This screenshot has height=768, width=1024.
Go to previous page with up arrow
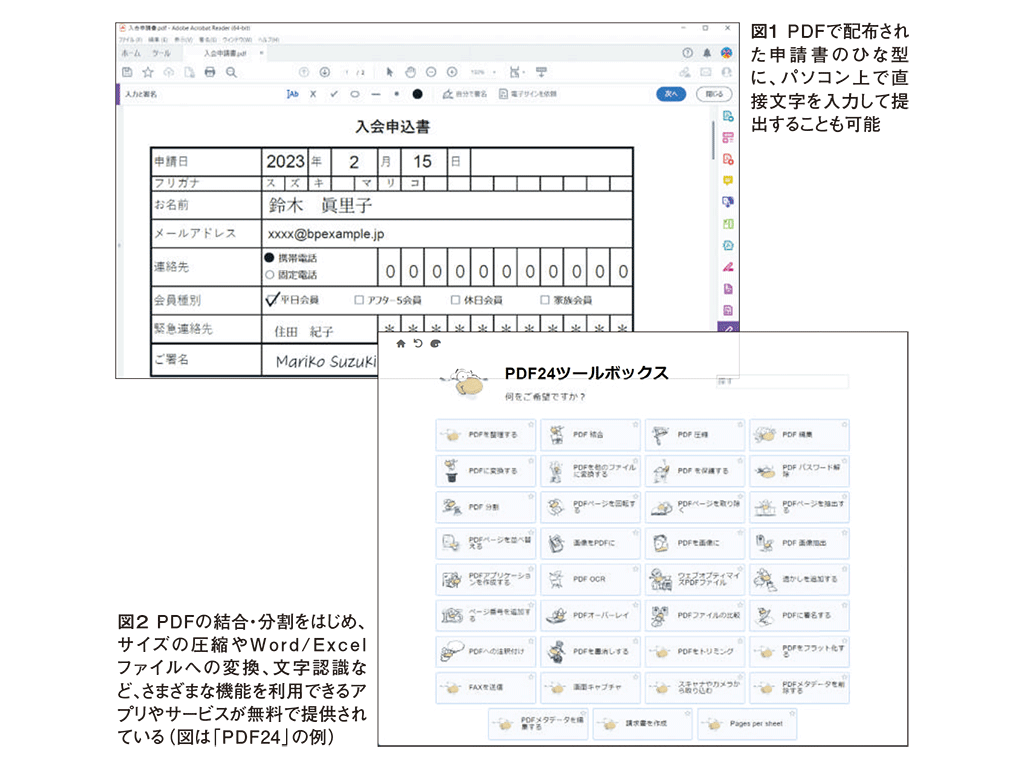point(304,72)
